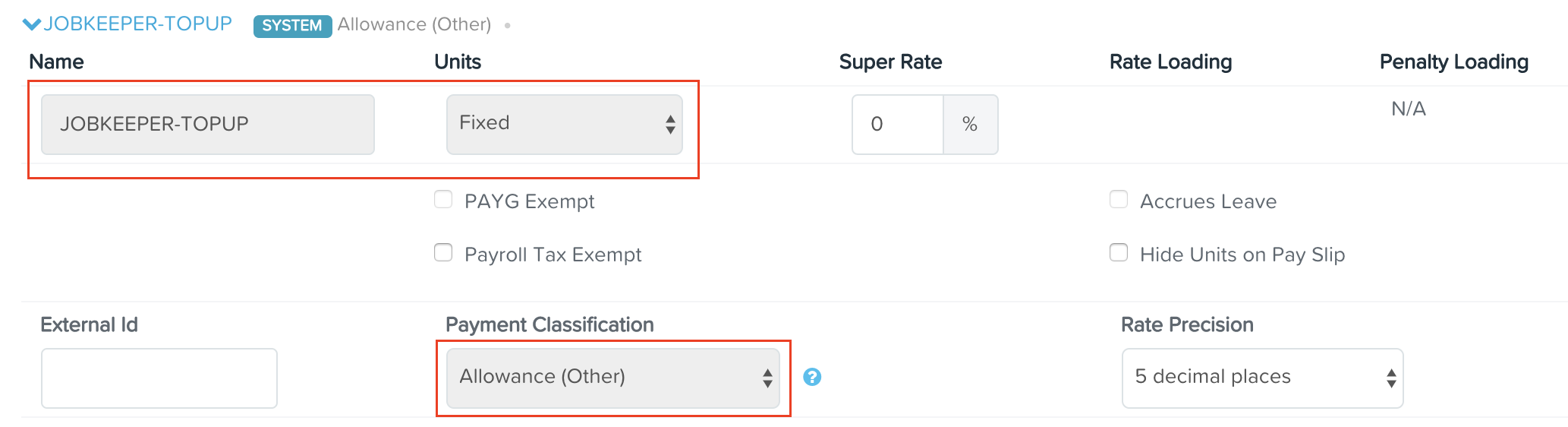1568x427 pixels.
Task: Tick the Payroll Tax Exempt checkbox
Action: click(x=443, y=252)
